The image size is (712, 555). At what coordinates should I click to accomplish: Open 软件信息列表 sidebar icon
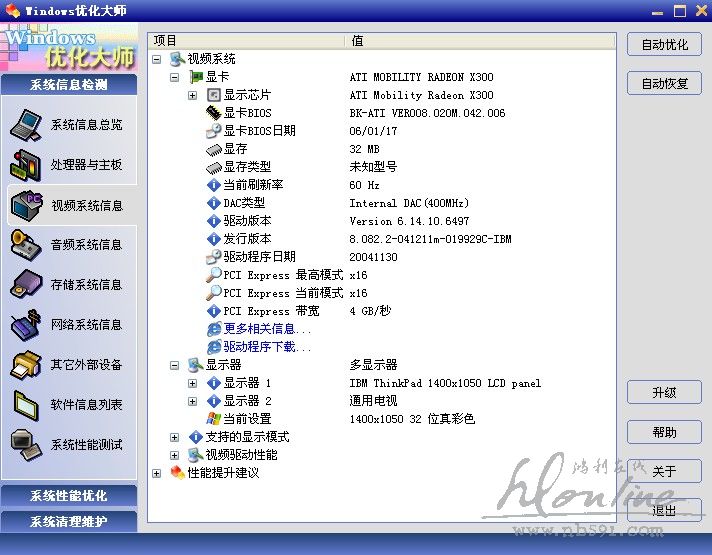[26, 405]
